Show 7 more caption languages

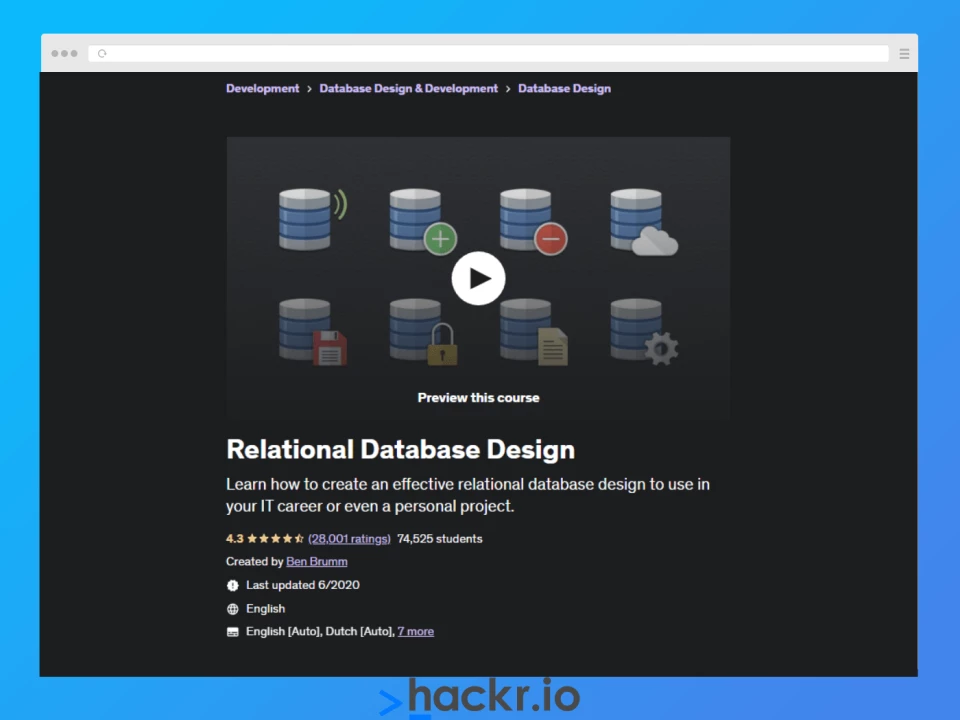tap(416, 631)
